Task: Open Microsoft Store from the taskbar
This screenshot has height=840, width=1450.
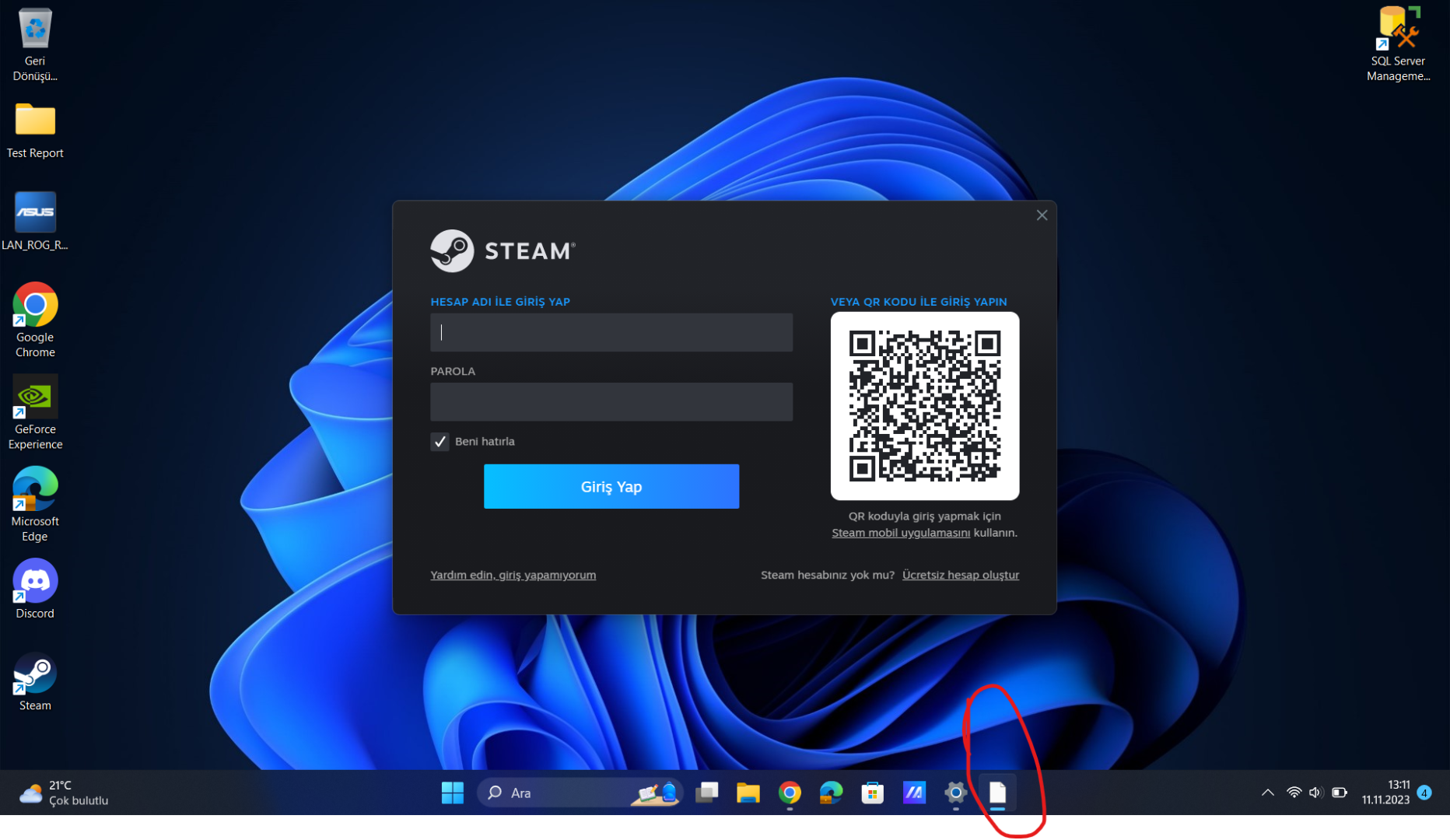Action: [873, 793]
